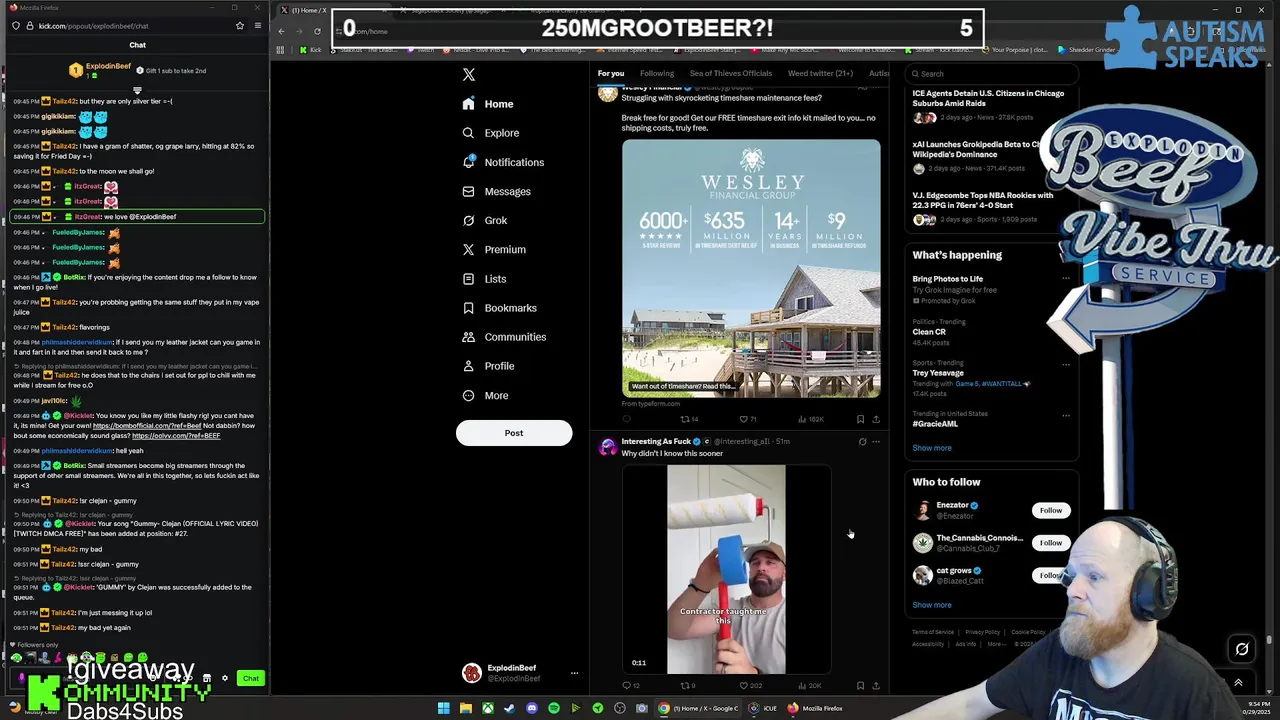
Task: Open Profile in X sidebar
Action: coord(488,366)
